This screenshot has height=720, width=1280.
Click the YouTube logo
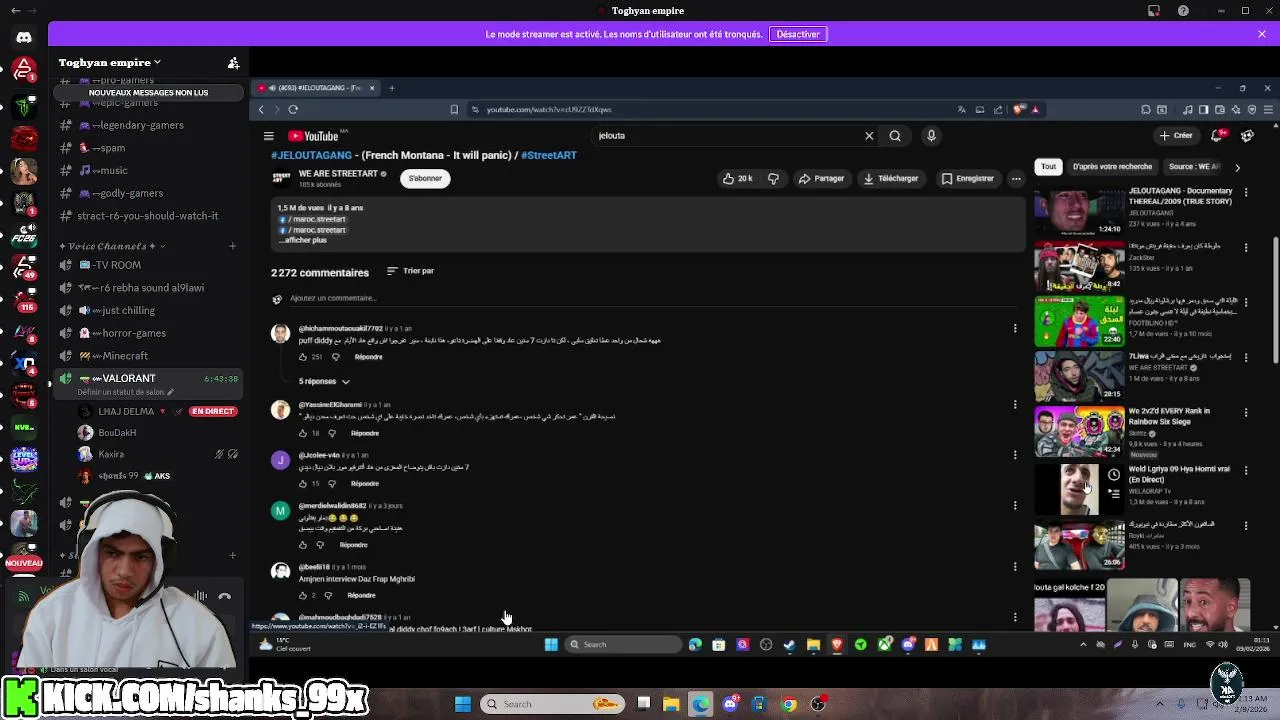pos(314,136)
